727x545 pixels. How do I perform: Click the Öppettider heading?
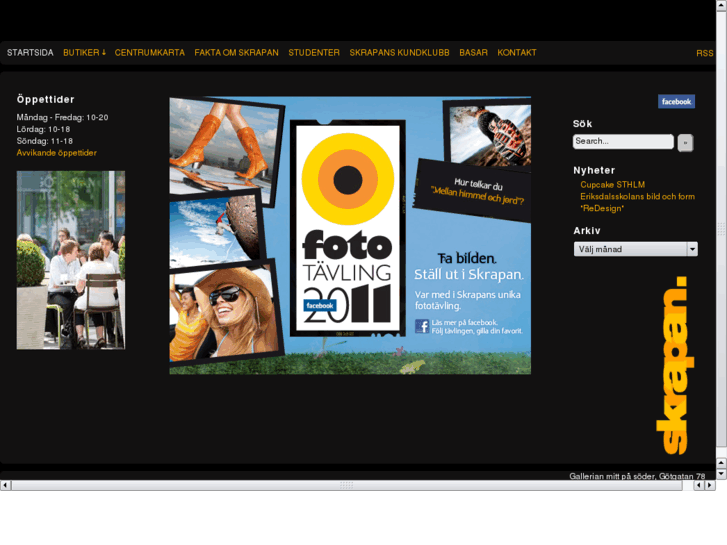click(45, 99)
